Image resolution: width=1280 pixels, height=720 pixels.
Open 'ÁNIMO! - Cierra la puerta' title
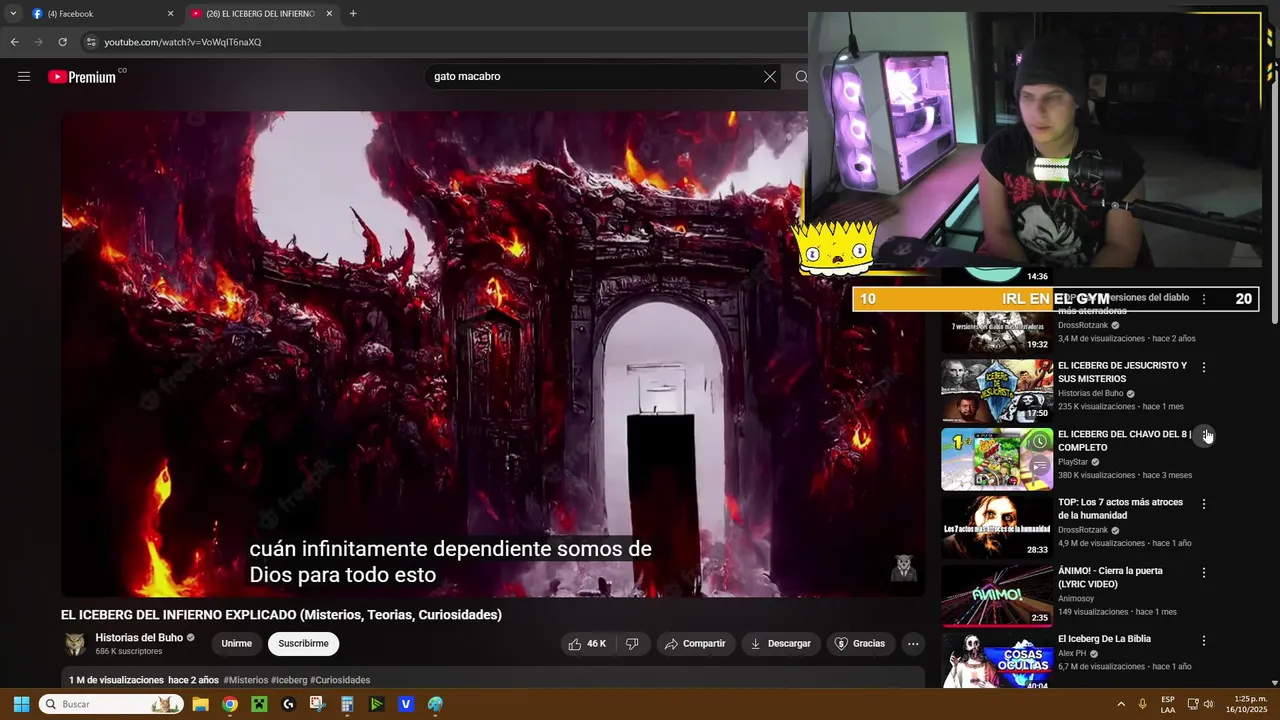click(1110, 578)
